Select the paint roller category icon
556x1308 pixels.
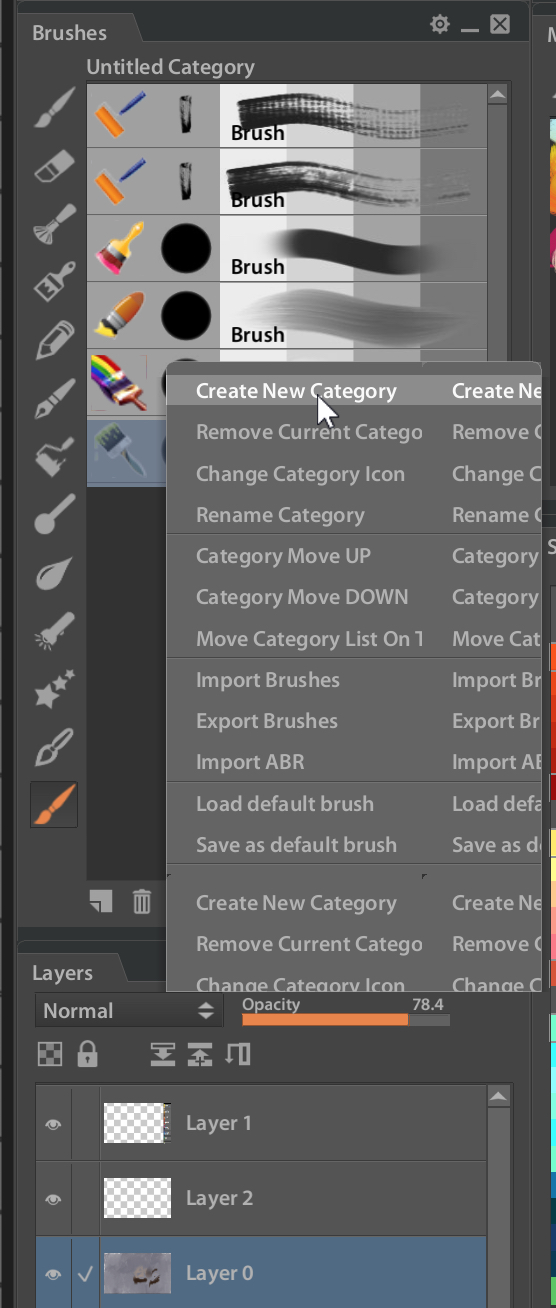point(55,459)
